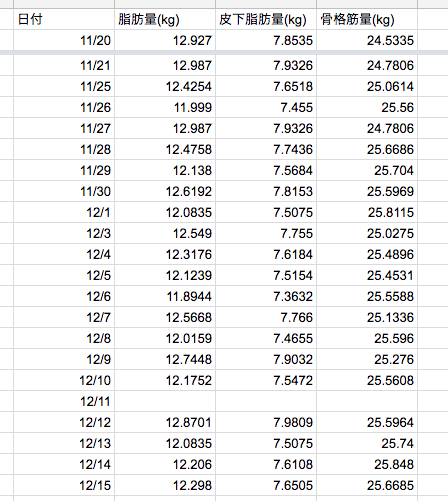Select the date cell 12/8

pos(64,338)
